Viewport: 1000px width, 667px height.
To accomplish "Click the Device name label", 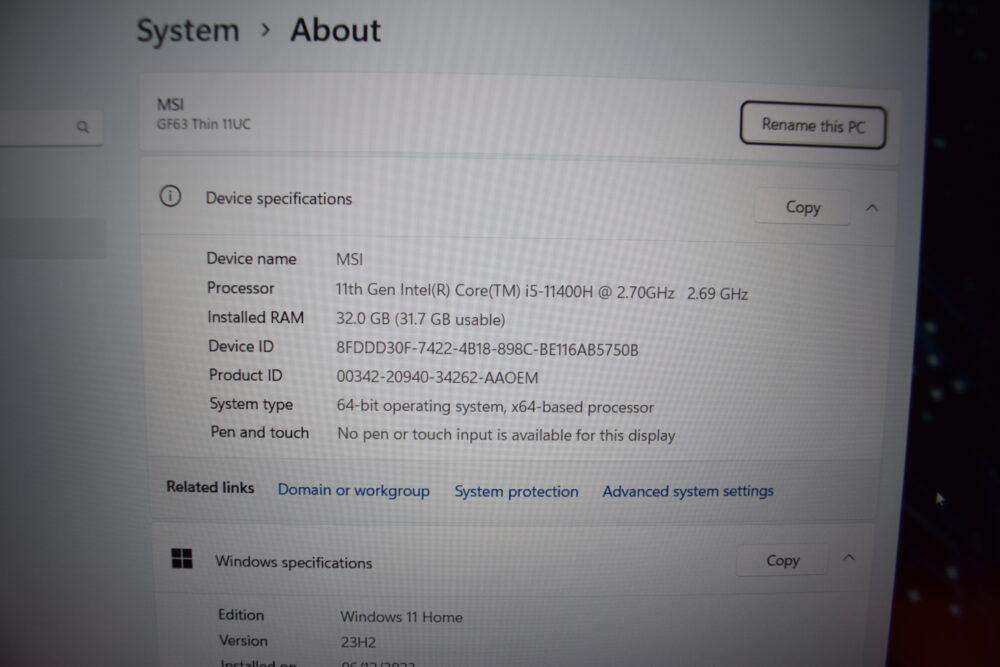I will 251,258.
